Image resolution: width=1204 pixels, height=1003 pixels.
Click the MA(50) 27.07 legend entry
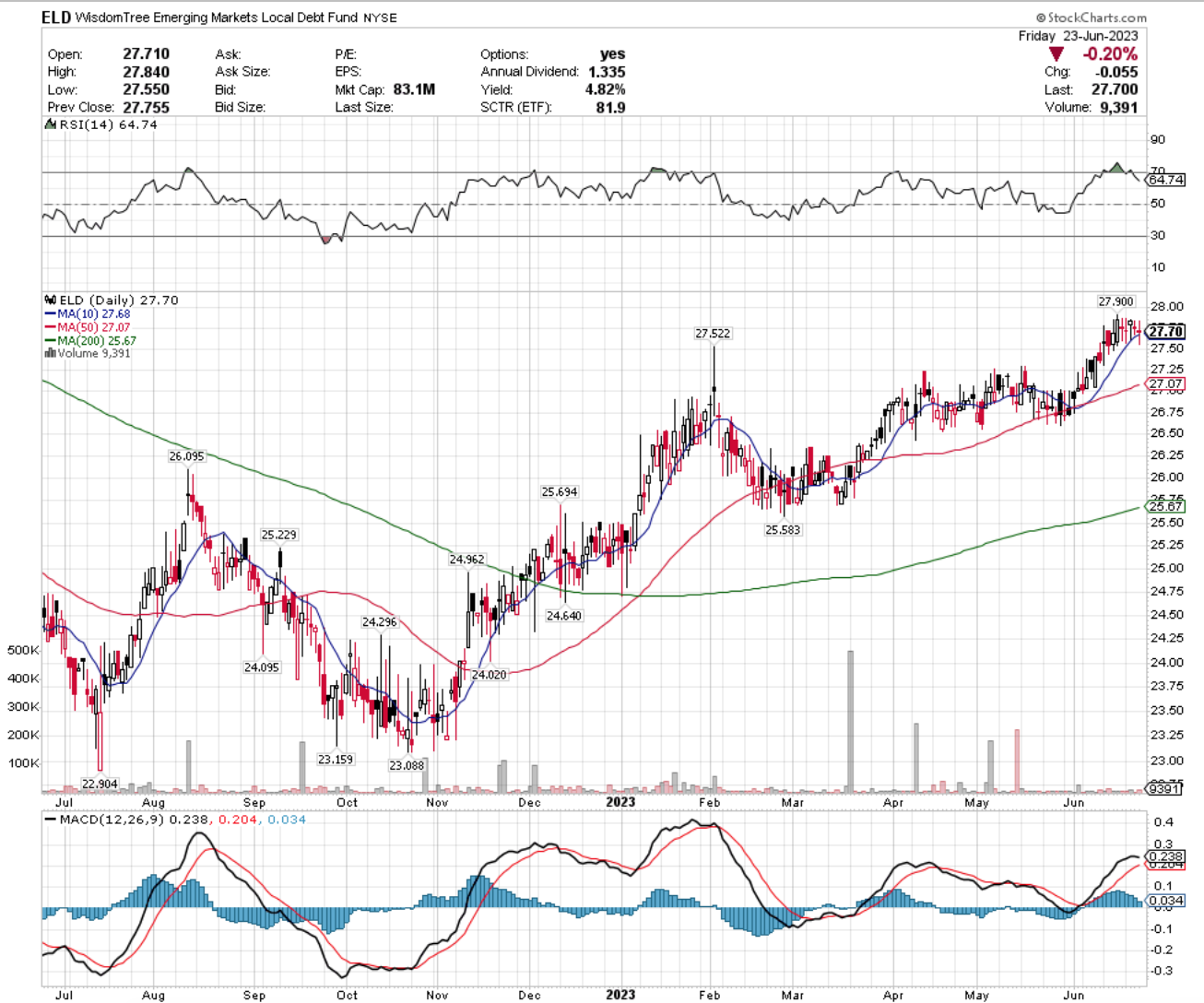coord(88,327)
